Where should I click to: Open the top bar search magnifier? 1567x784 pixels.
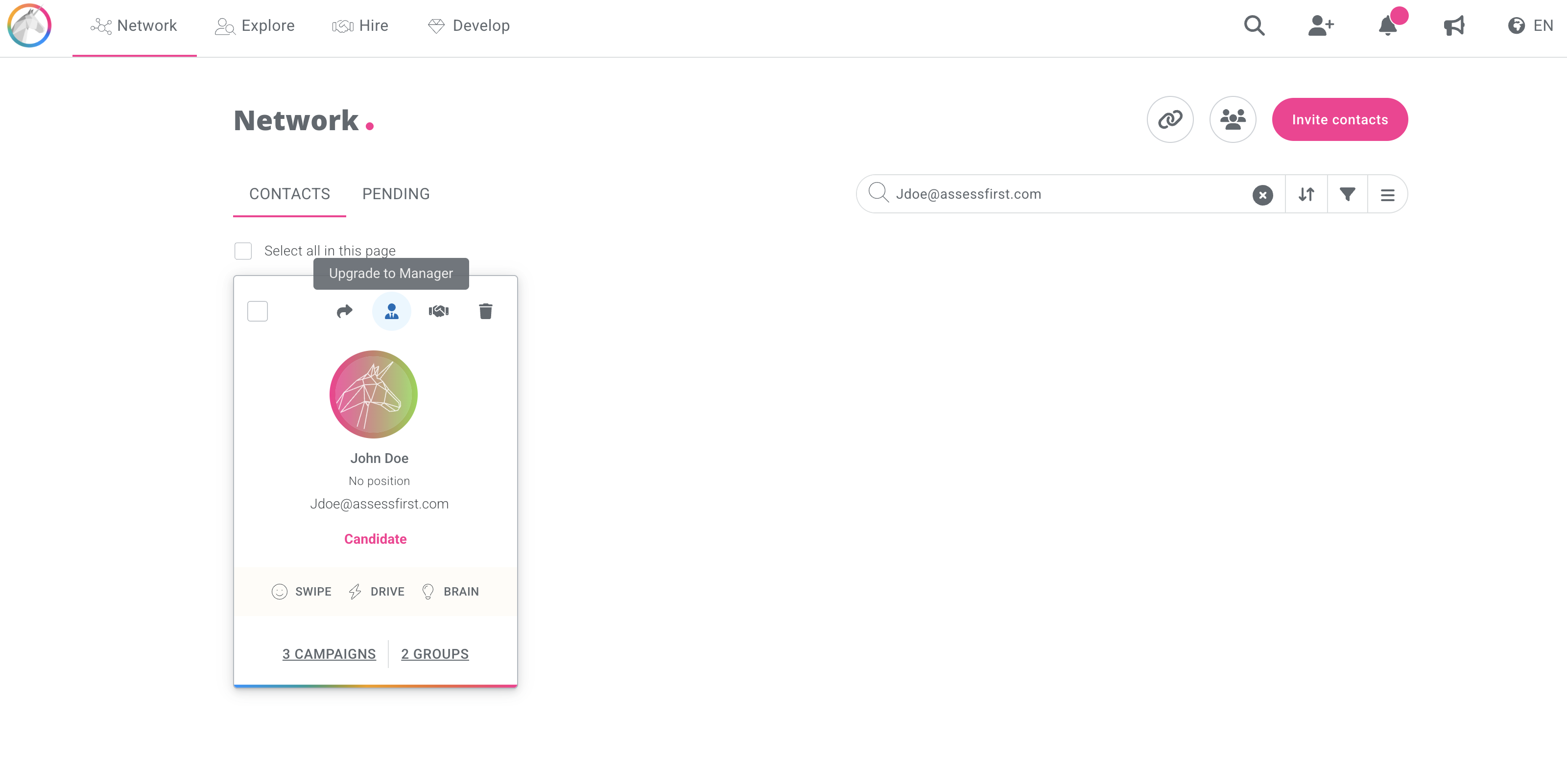[1254, 25]
